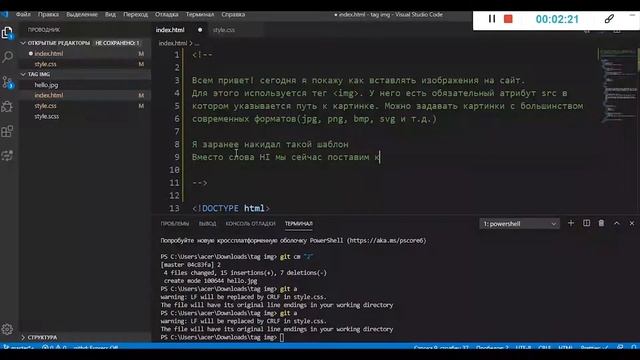Image resolution: width=640 pixels, height=360 pixels.
Task: Click errors and warnings count in status bar
Action: pos(54,348)
